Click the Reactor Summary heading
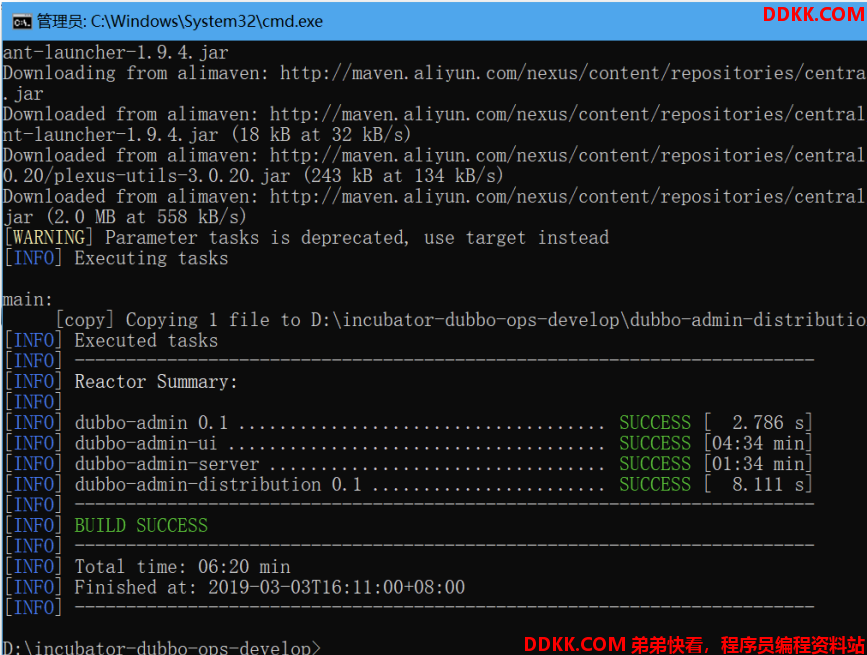Screen dimensions: 867x655 [156, 382]
